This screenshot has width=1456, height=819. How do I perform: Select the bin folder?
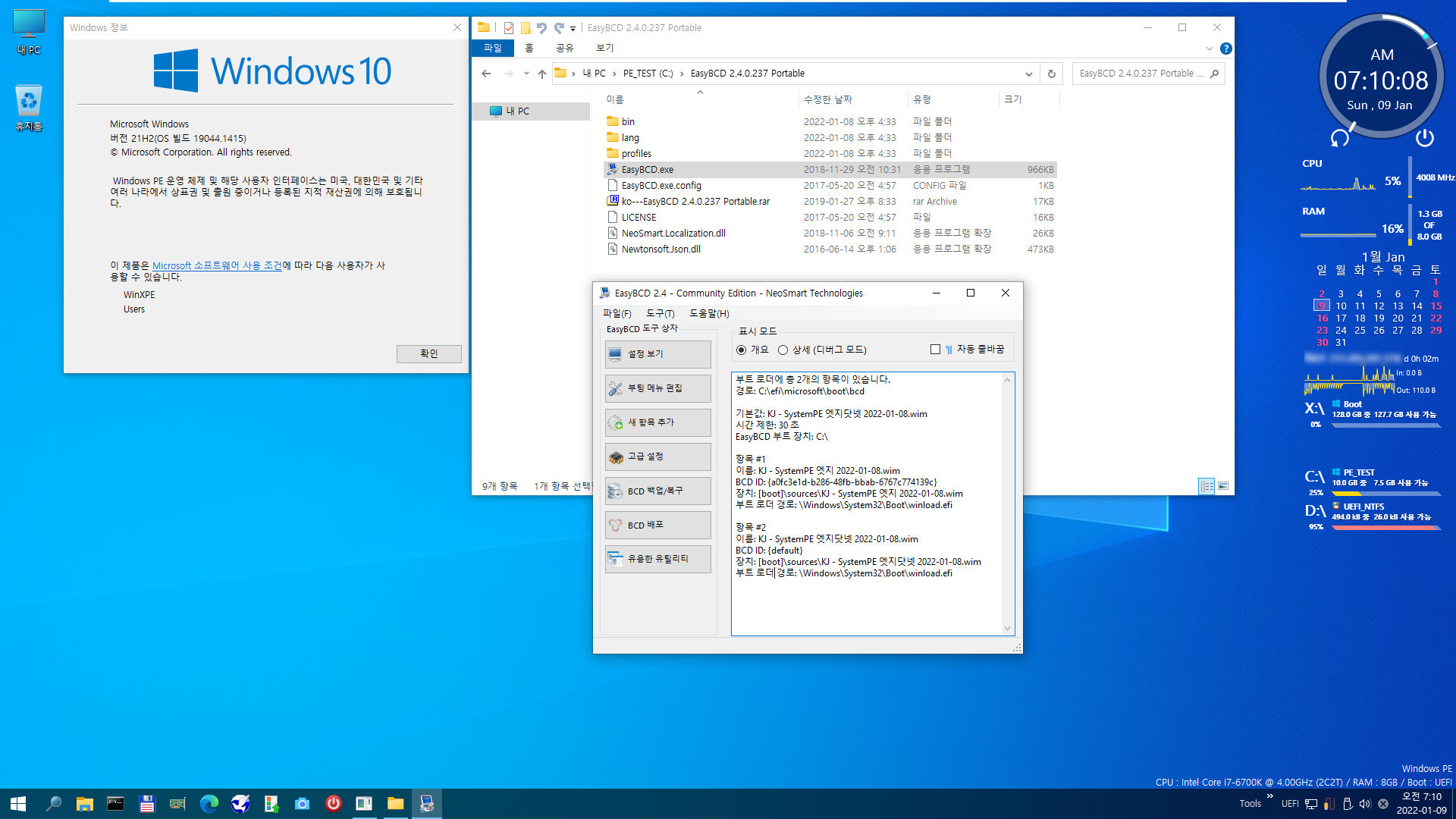pyautogui.click(x=830, y=121)
